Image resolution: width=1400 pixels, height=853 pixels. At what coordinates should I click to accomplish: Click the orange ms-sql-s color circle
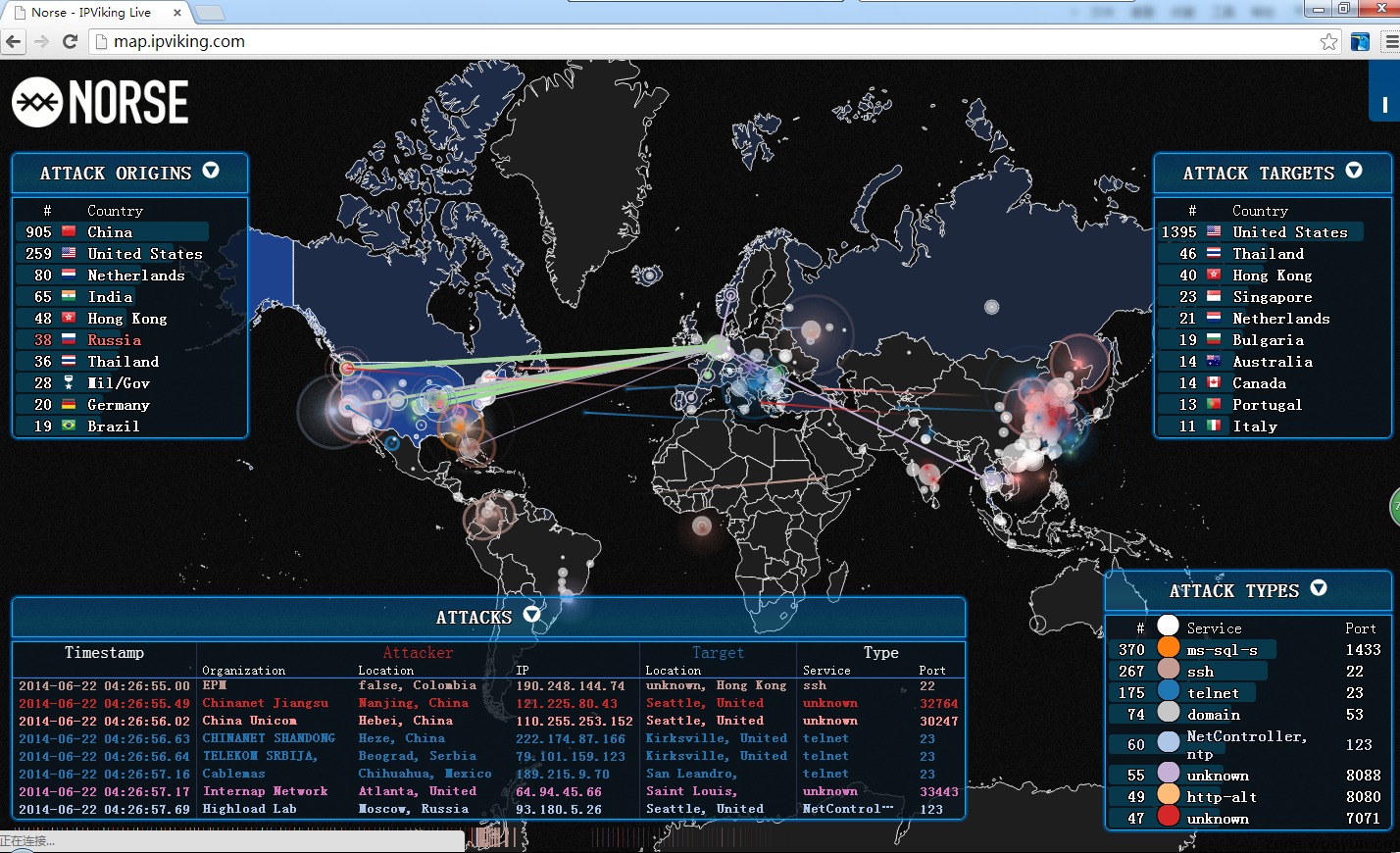[1168, 648]
